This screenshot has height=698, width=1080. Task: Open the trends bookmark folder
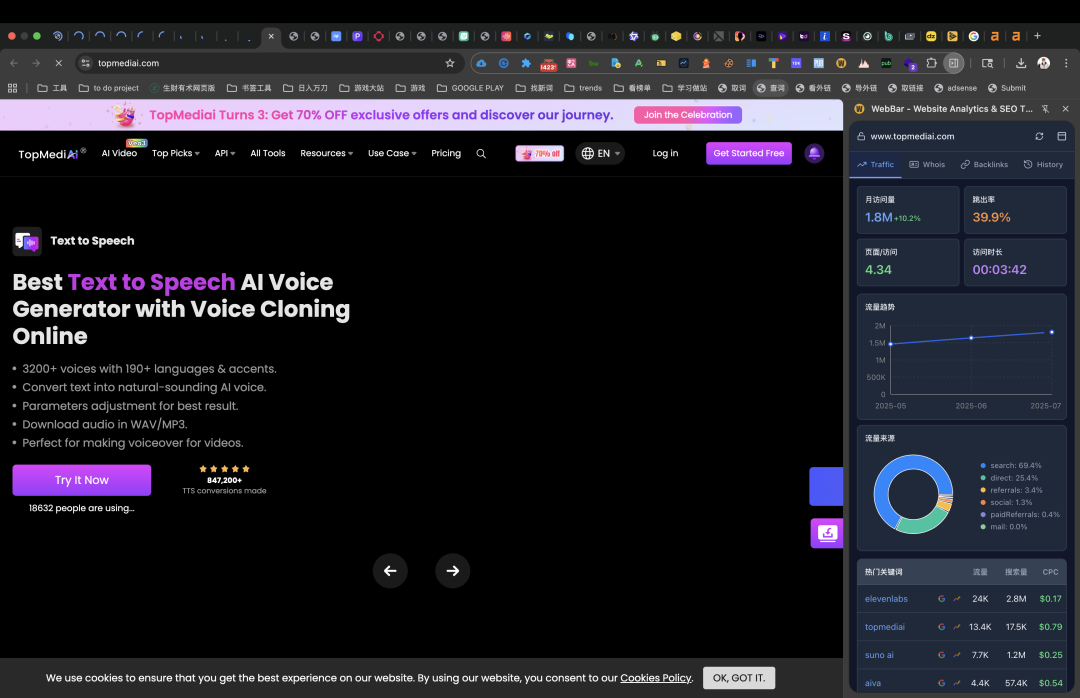click(x=583, y=88)
